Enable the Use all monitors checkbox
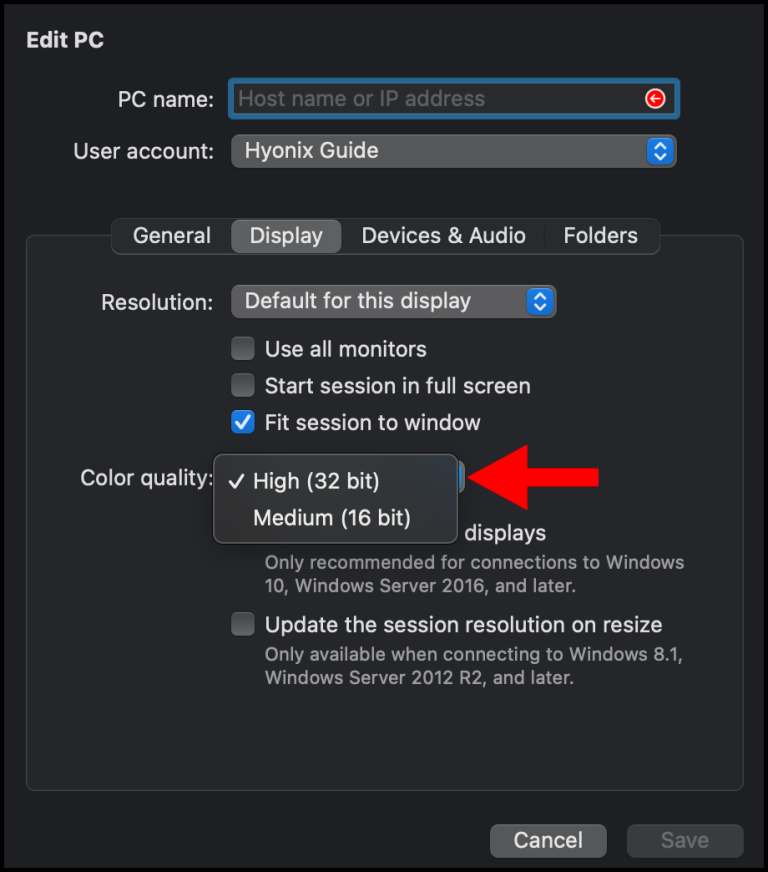This screenshot has width=768, height=872. (242, 348)
